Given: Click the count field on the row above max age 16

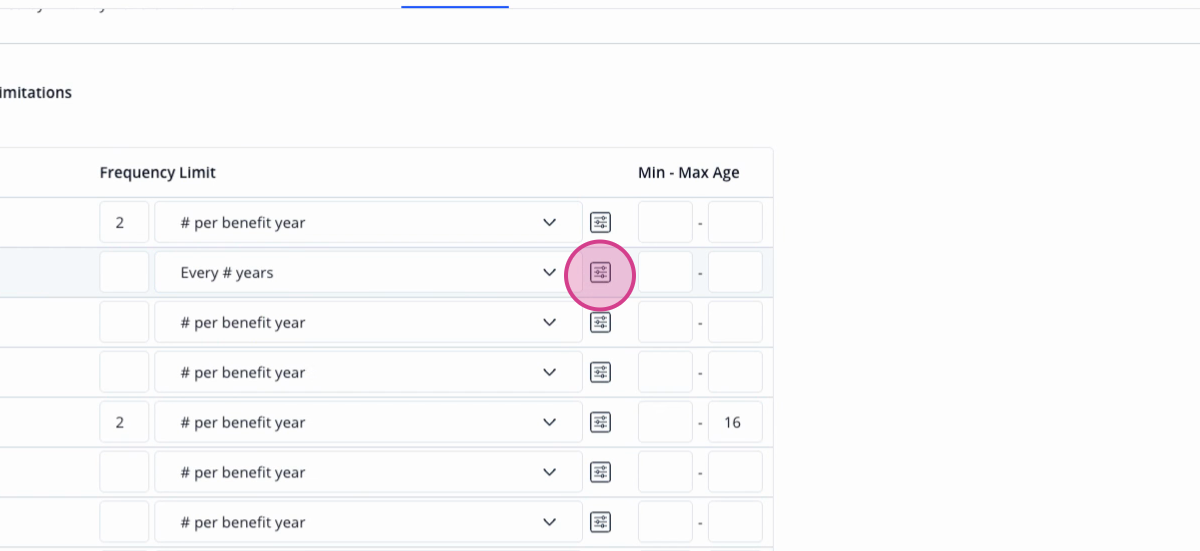Looking at the screenshot, I should (124, 372).
